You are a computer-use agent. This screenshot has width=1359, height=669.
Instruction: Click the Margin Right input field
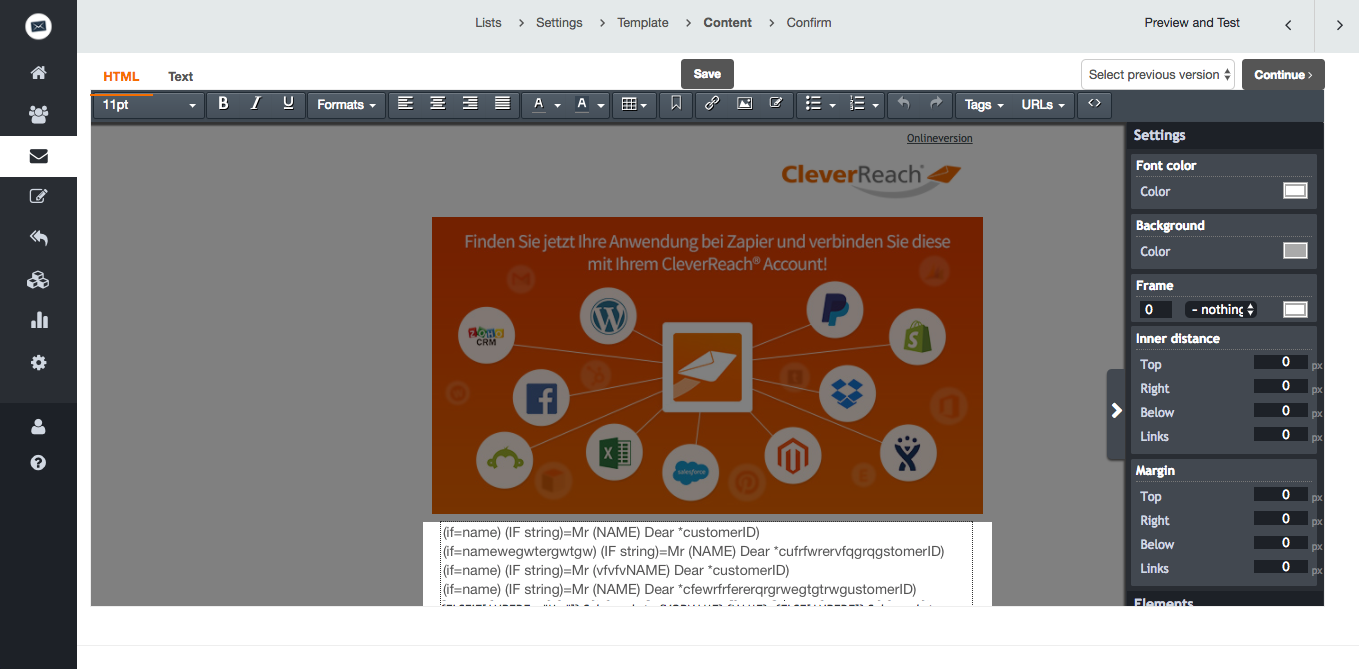pyautogui.click(x=1281, y=518)
